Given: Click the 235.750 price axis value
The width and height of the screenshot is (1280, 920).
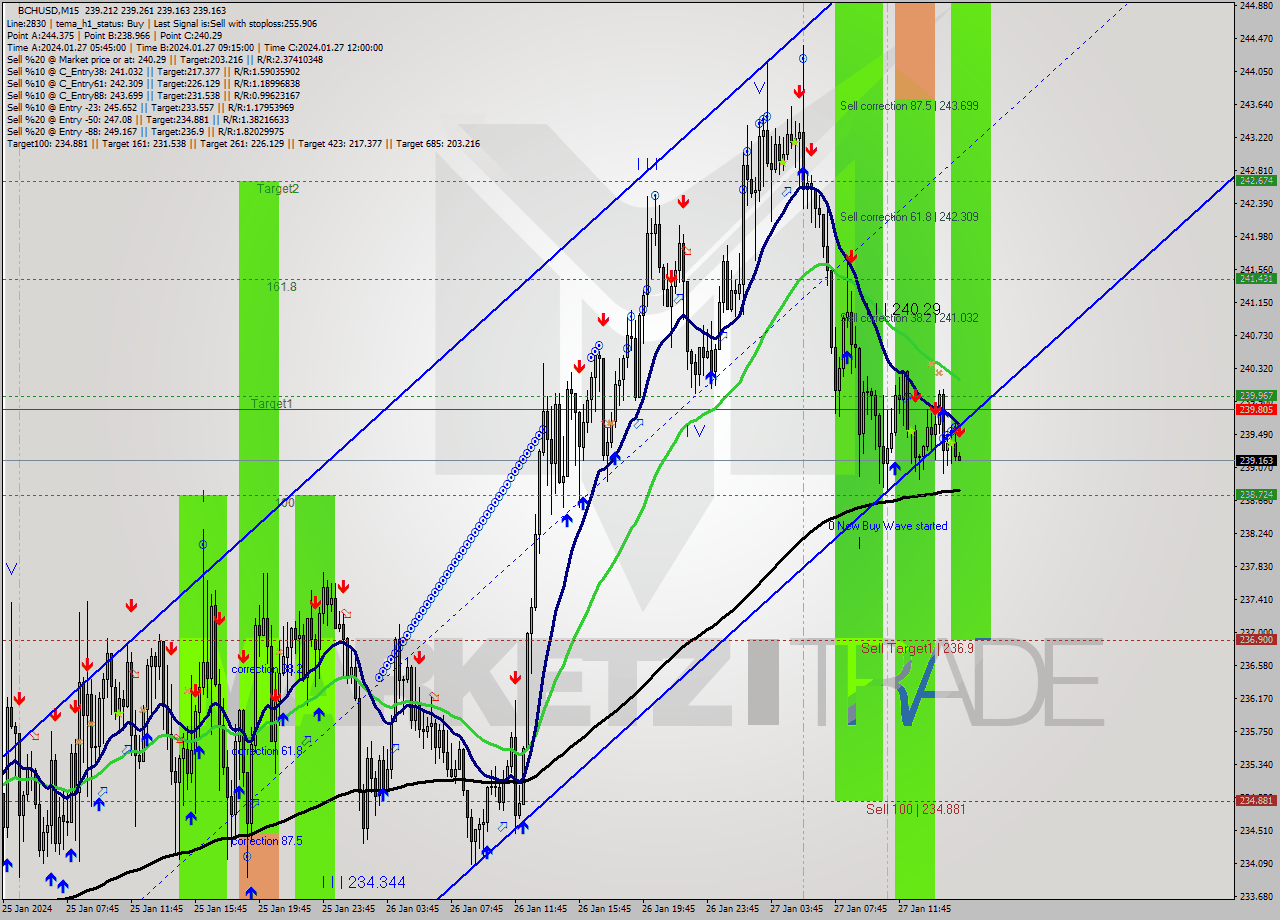Looking at the screenshot, I should coord(1256,731).
